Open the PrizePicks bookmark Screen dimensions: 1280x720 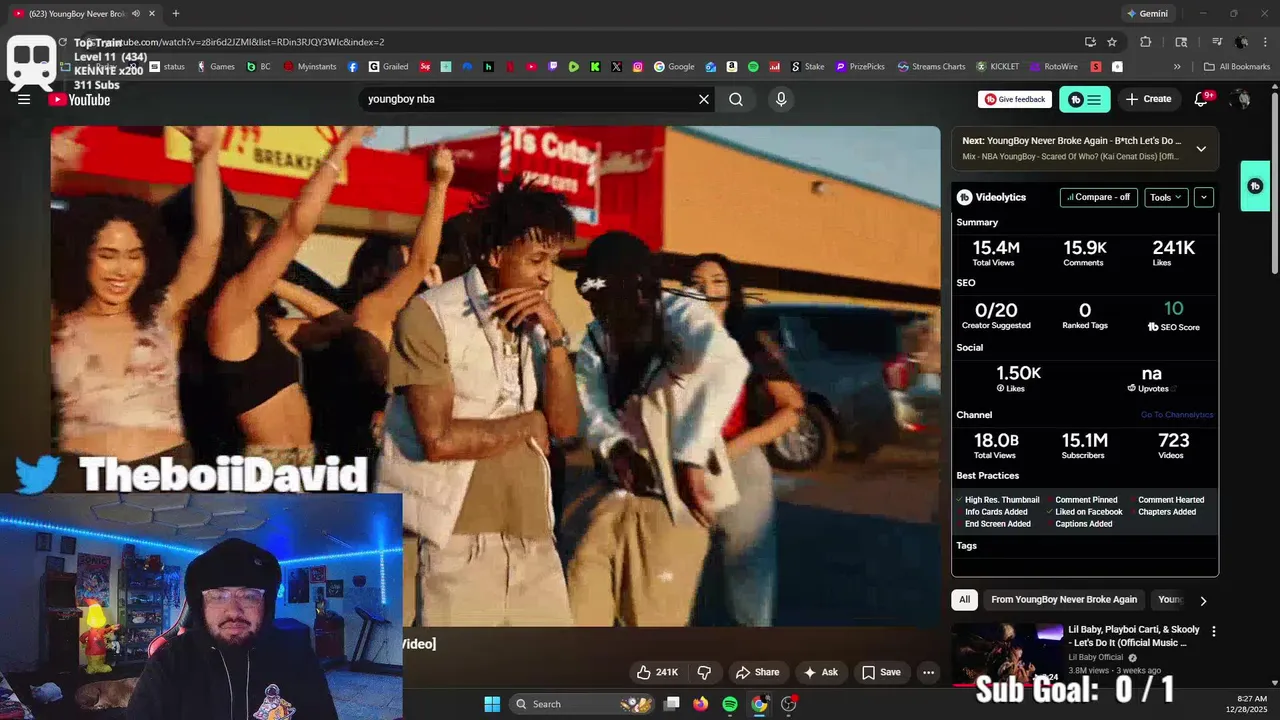pos(860,67)
